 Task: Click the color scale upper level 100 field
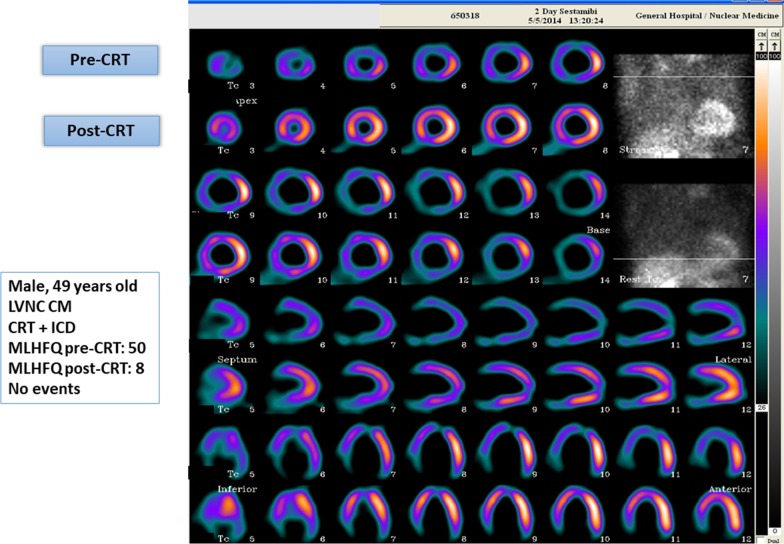(x=762, y=57)
